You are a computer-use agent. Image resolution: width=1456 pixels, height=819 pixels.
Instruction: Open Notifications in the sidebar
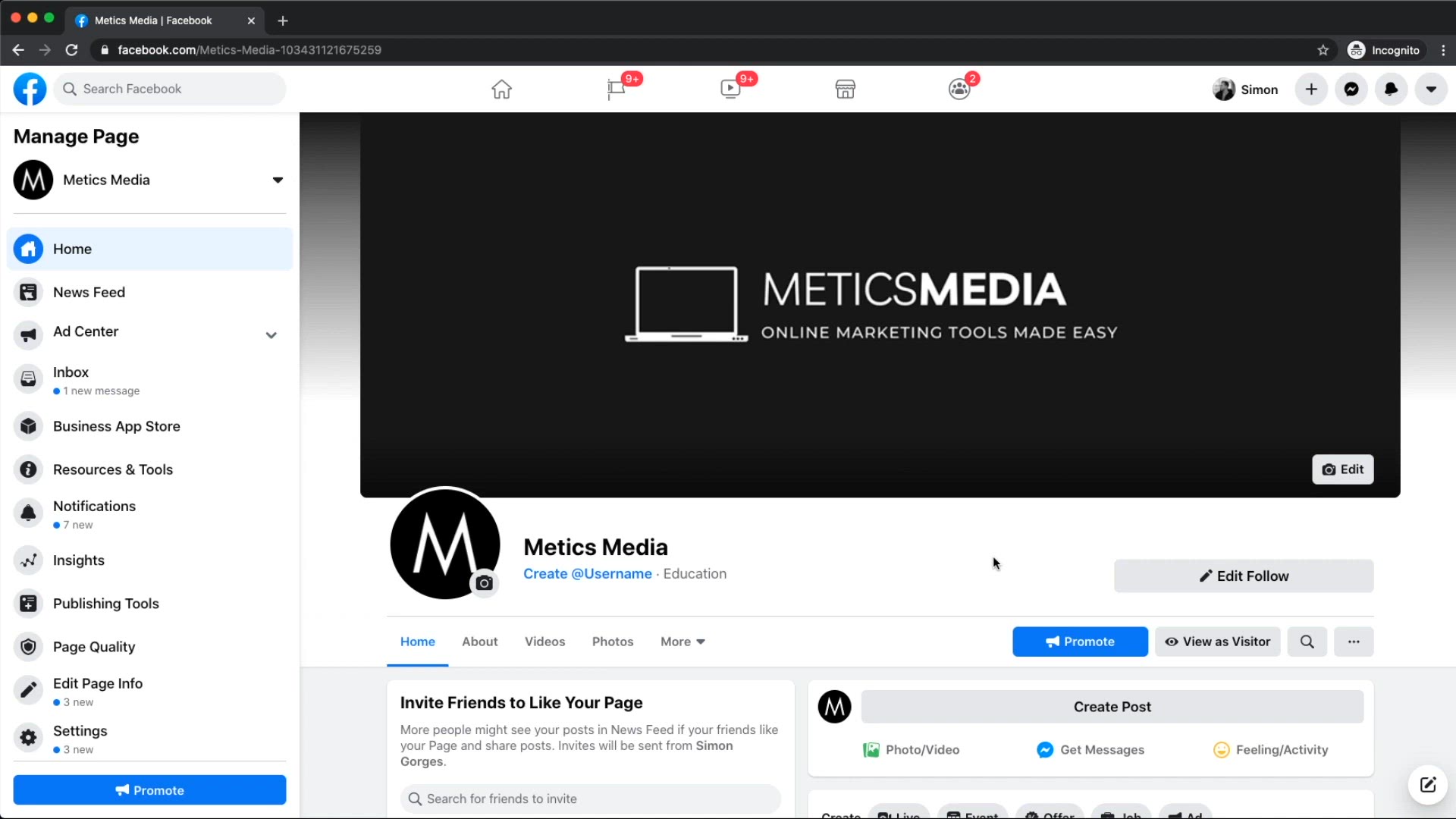coord(149,514)
